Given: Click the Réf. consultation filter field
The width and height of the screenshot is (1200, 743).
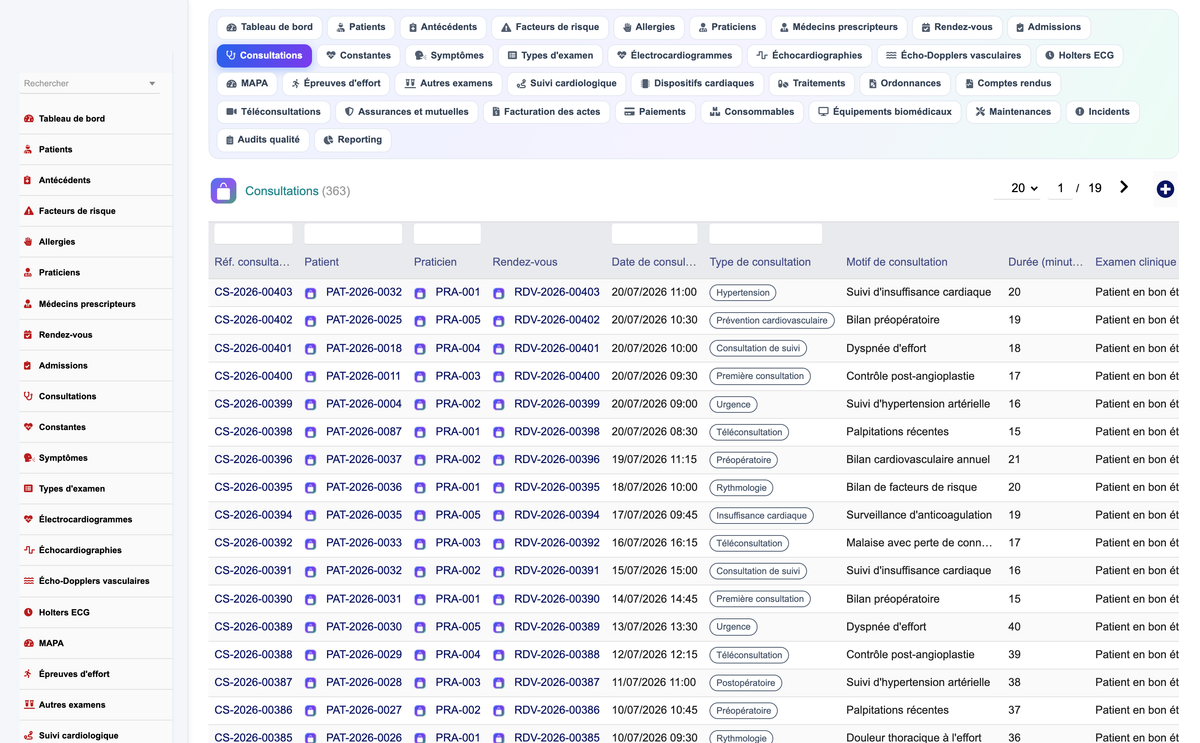Looking at the screenshot, I should [x=254, y=234].
